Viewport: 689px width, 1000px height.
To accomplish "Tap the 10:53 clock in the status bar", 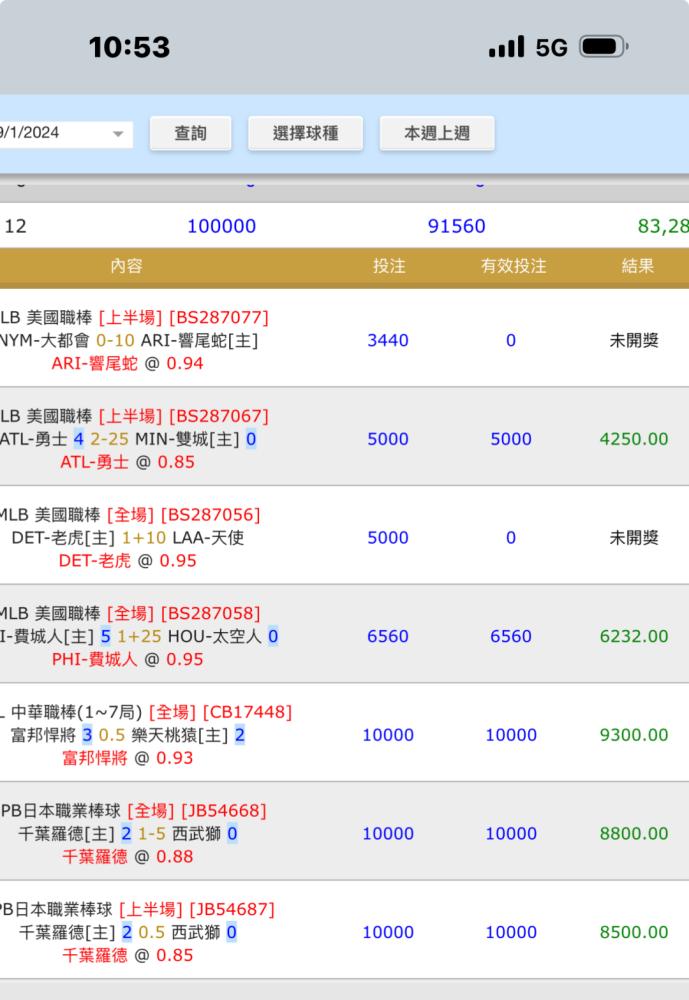I will coord(130,47).
